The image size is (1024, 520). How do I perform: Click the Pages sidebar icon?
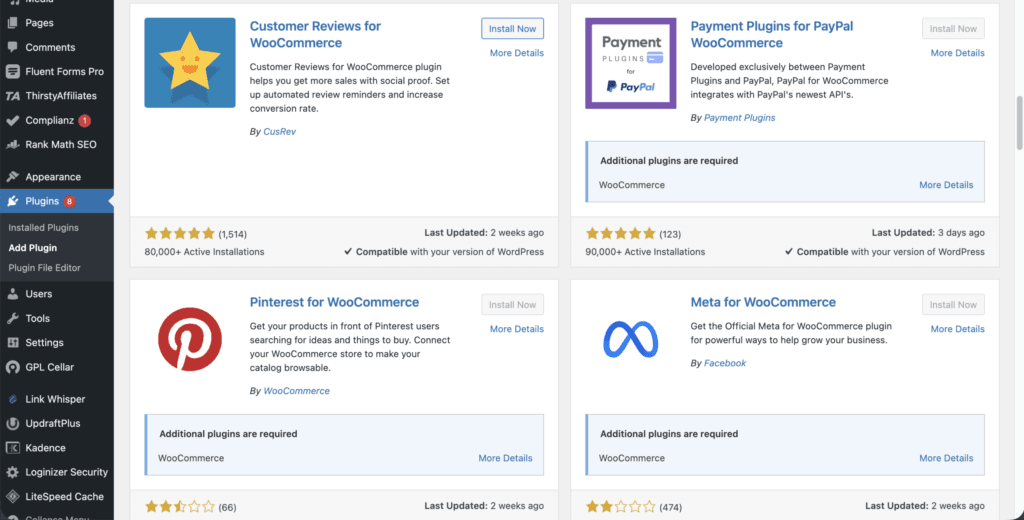click(x=12, y=23)
